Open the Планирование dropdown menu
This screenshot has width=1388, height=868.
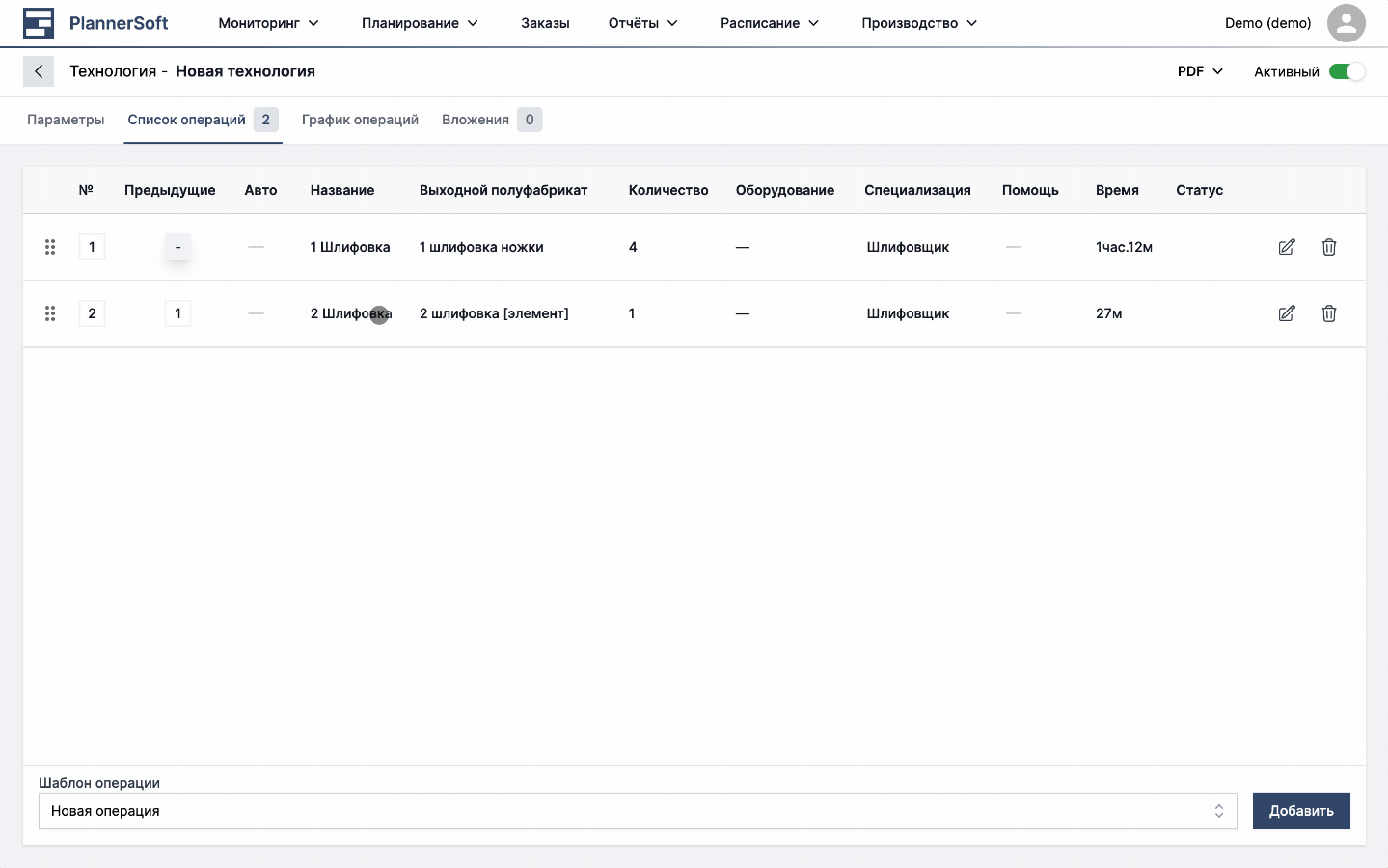(420, 23)
